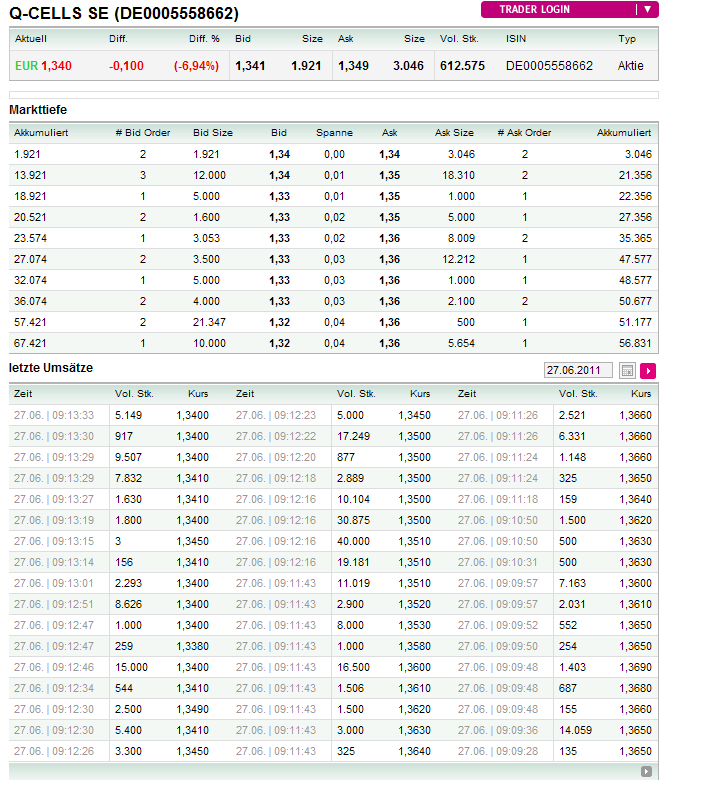727x796 pixels.
Task: Click the gray next-page arrow at bottom
Action: coord(647,772)
